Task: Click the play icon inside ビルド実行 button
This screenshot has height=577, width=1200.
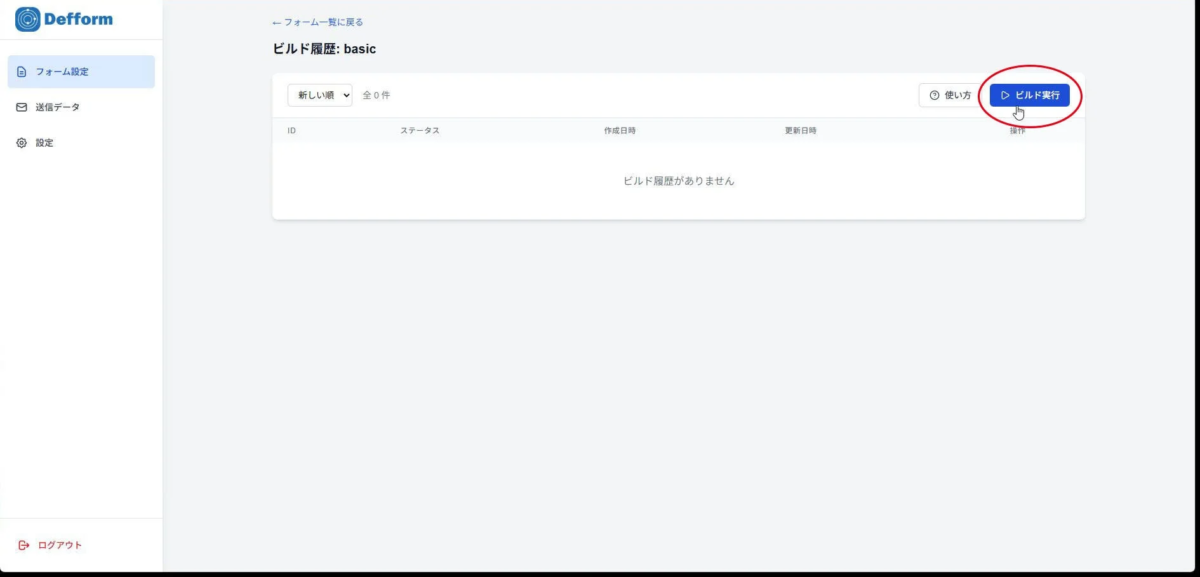Action: tap(1007, 94)
